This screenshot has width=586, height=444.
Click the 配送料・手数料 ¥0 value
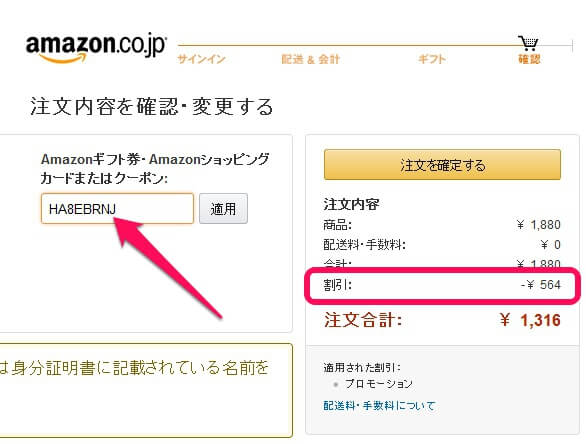tap(550, 245)
